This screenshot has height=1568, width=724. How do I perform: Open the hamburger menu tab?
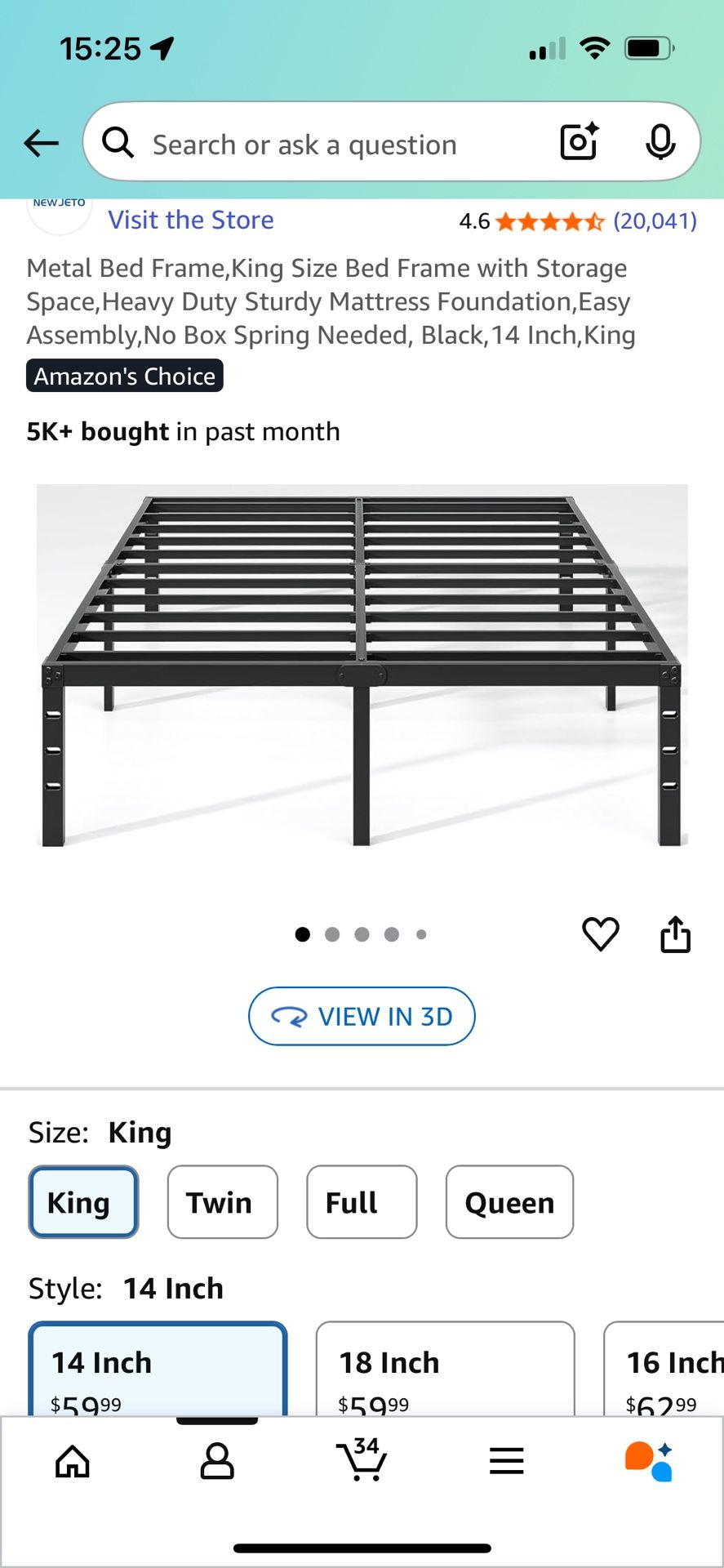(506, 1461)
